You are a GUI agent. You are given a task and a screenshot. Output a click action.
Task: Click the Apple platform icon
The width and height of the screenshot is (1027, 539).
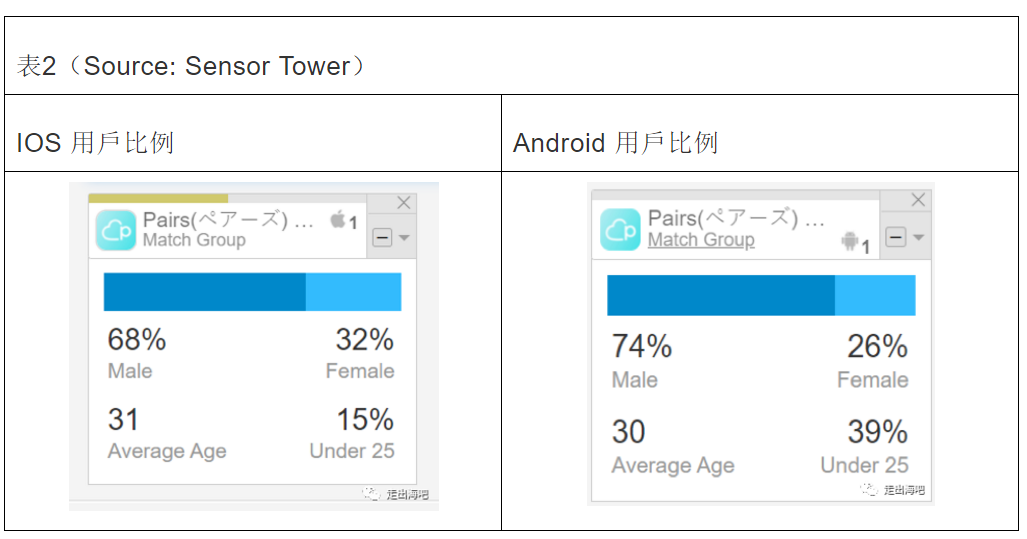(x=338, y=219)
